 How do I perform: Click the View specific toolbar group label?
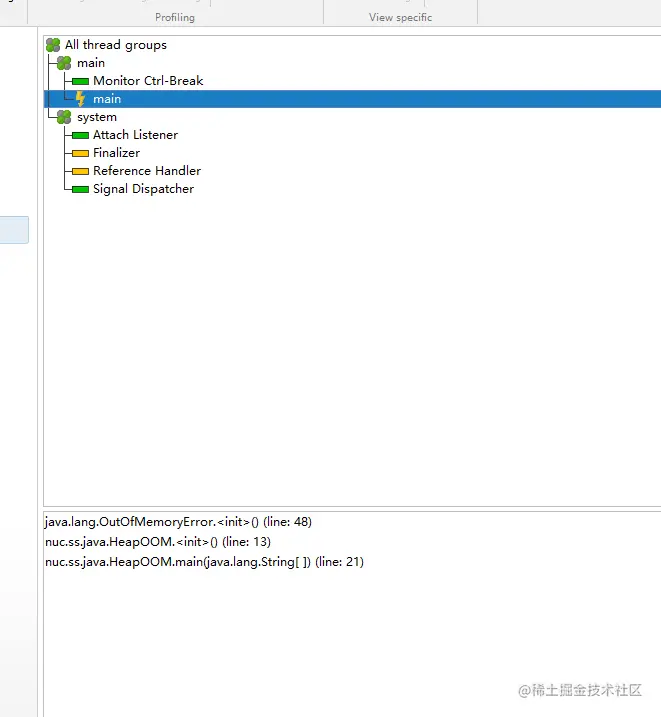click(400, 17)
